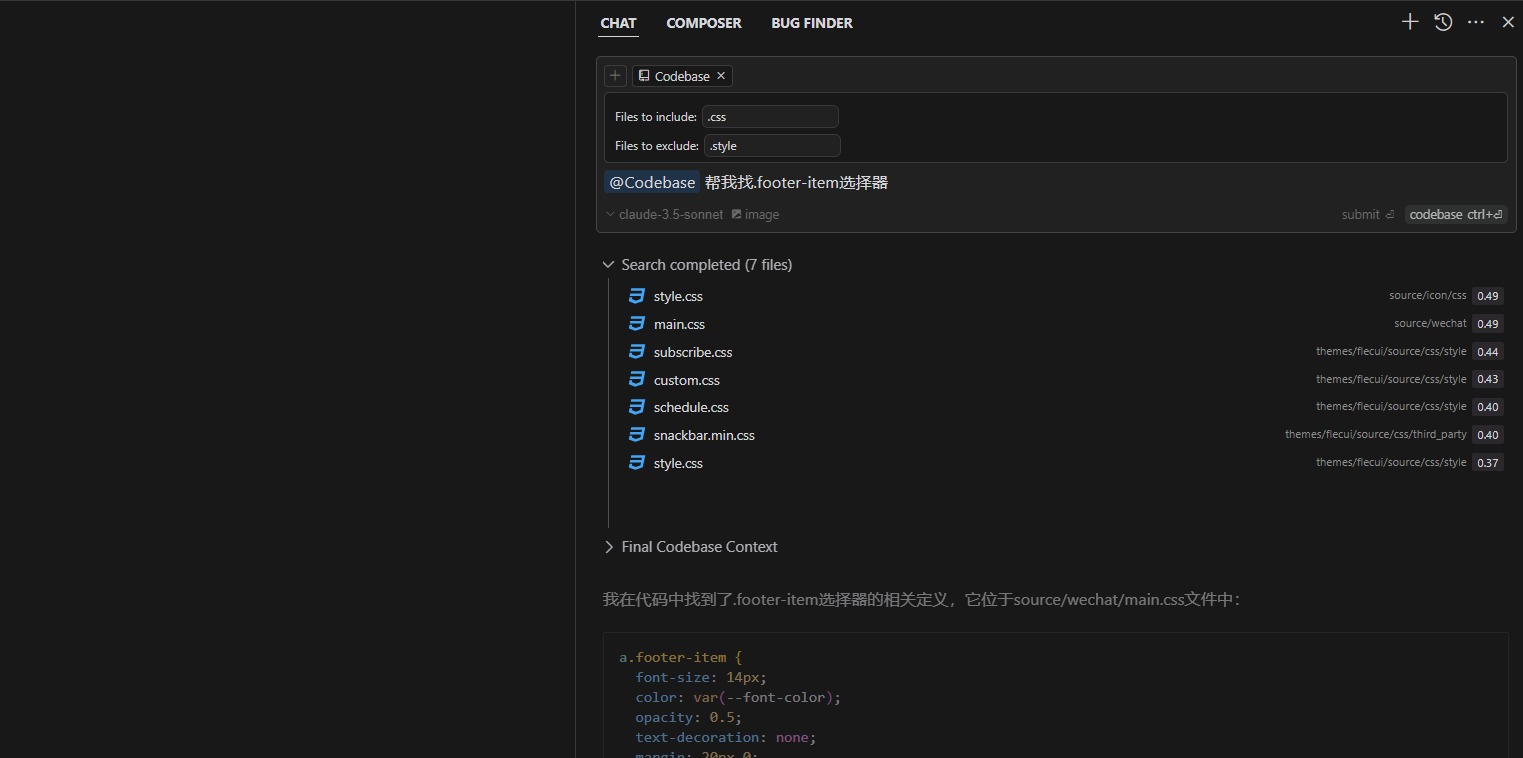1523x758 pixels.
Task: Open the more options ellipsis menu
Action: click(x=1476, y=22)
